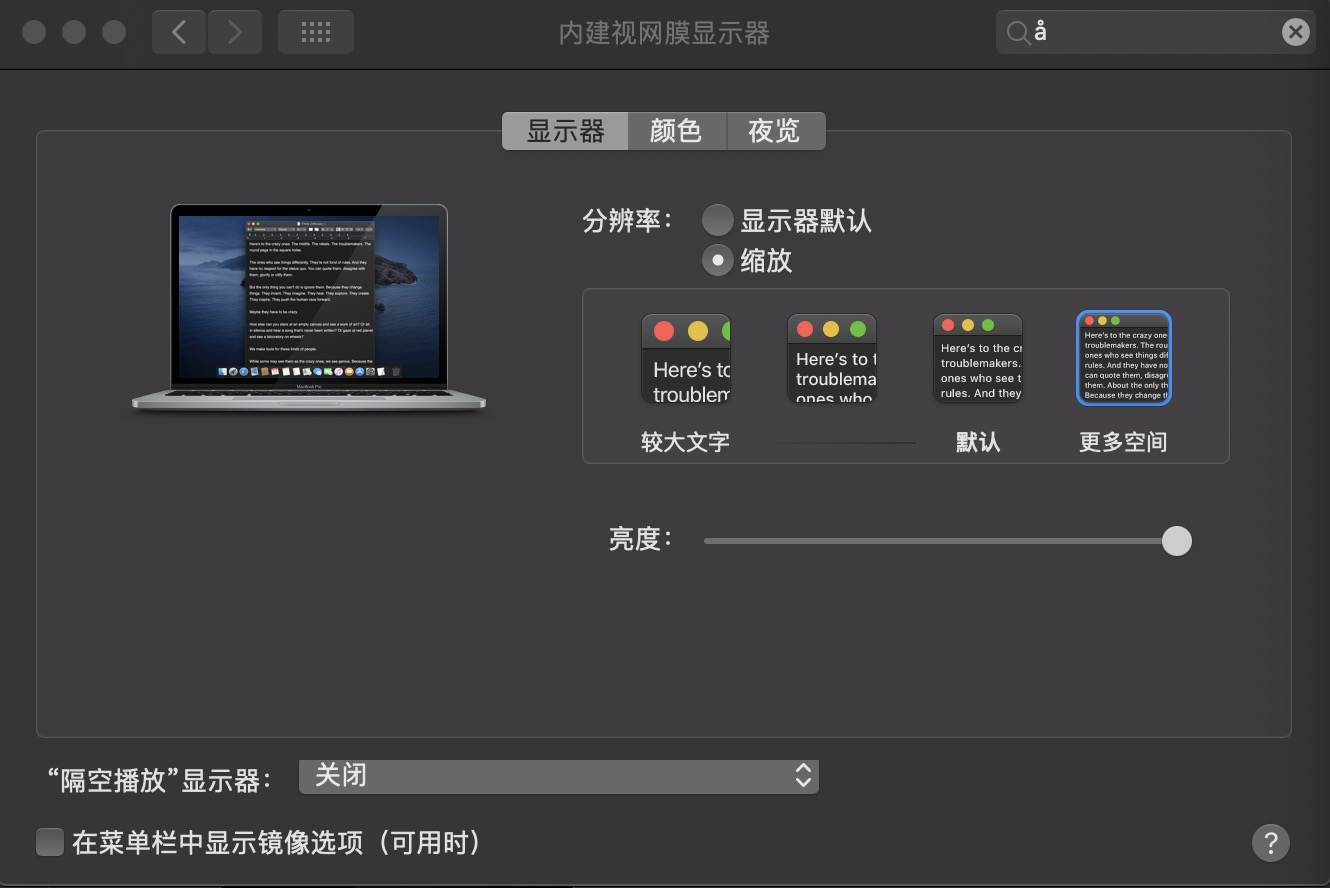
Task: Choose the 更多空间 resolution thumbnail
Action: point(1123,359)
